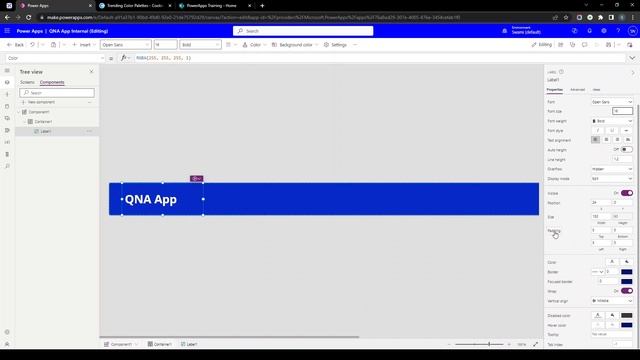The width and height of the screenshot is (640, 360).
Task: Click the Tree view search field
Action: 57,93
